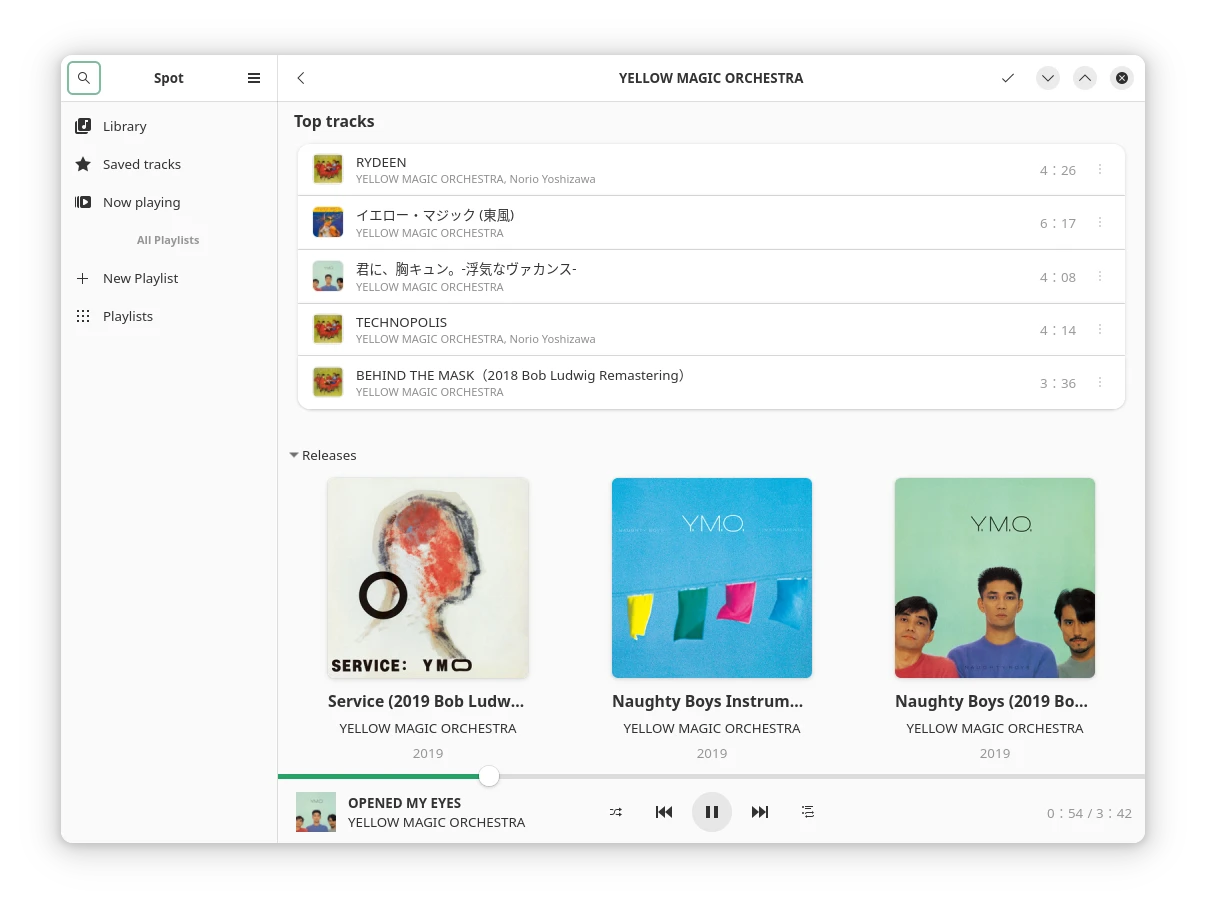
Task: Open options menu for TECHNOPOLIS track
Action: tap(1100, 330)
